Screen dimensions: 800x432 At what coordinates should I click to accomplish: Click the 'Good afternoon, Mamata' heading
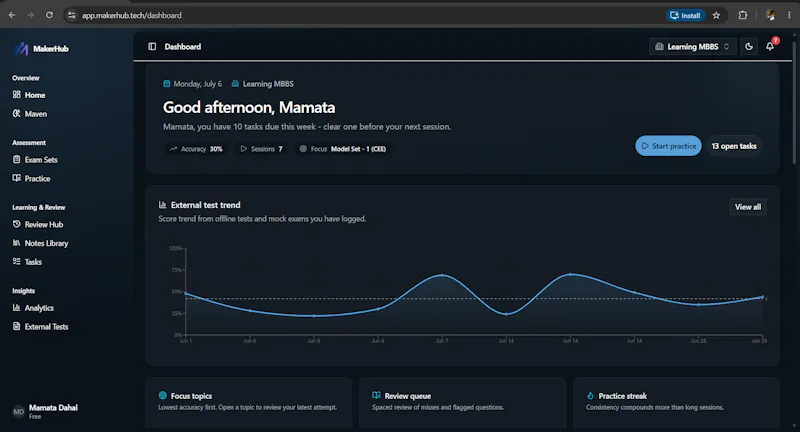pyautogui.click(x=249, y=108)
